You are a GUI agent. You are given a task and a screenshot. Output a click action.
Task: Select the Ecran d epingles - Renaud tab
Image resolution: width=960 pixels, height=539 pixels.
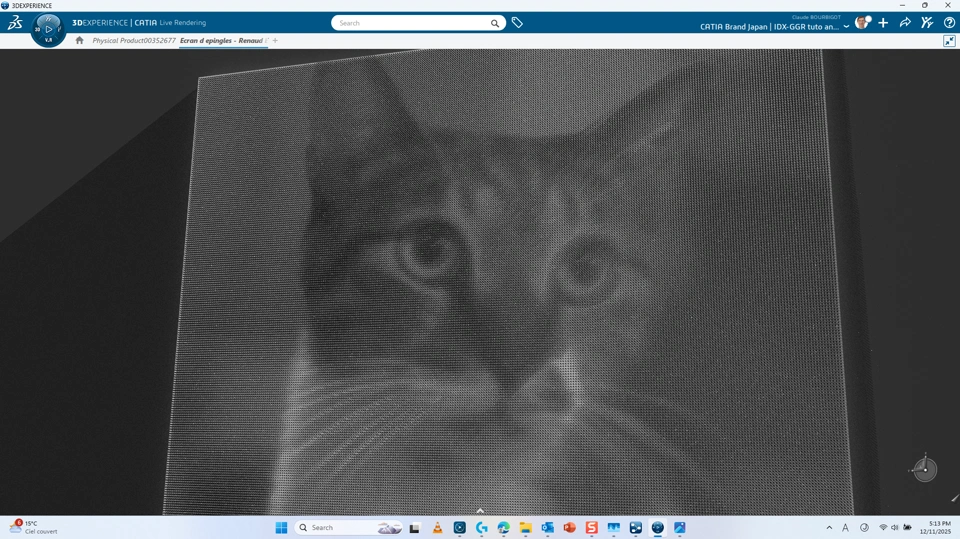point(221,40)
